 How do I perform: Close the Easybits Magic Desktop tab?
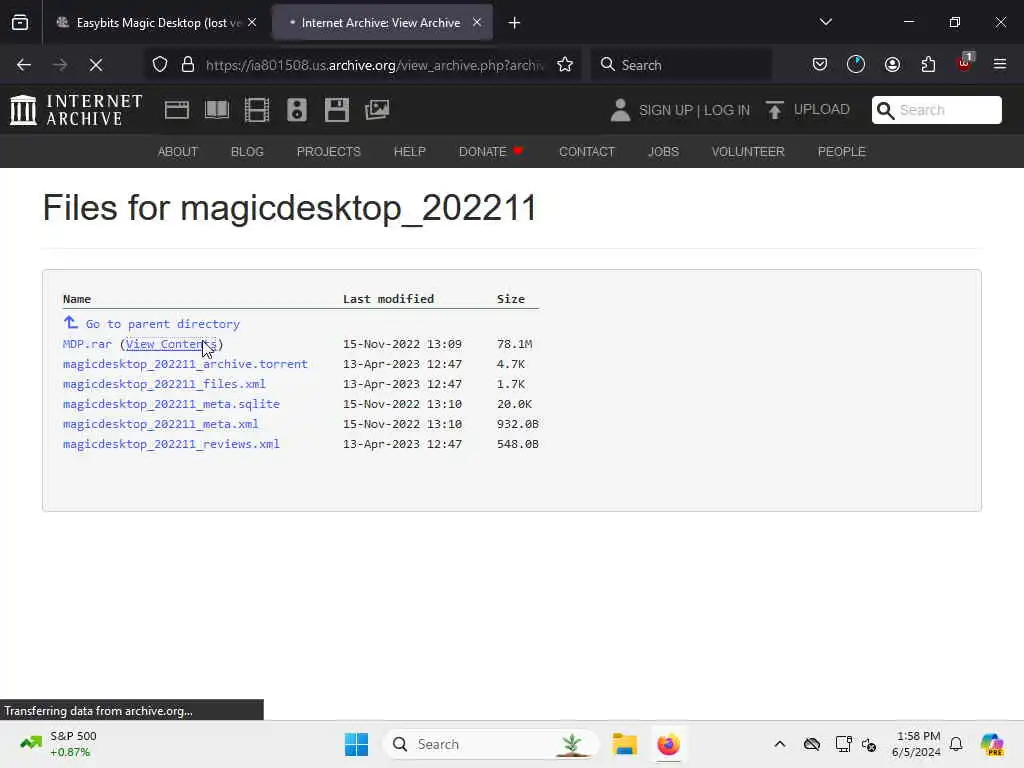(x=252, y=23)
